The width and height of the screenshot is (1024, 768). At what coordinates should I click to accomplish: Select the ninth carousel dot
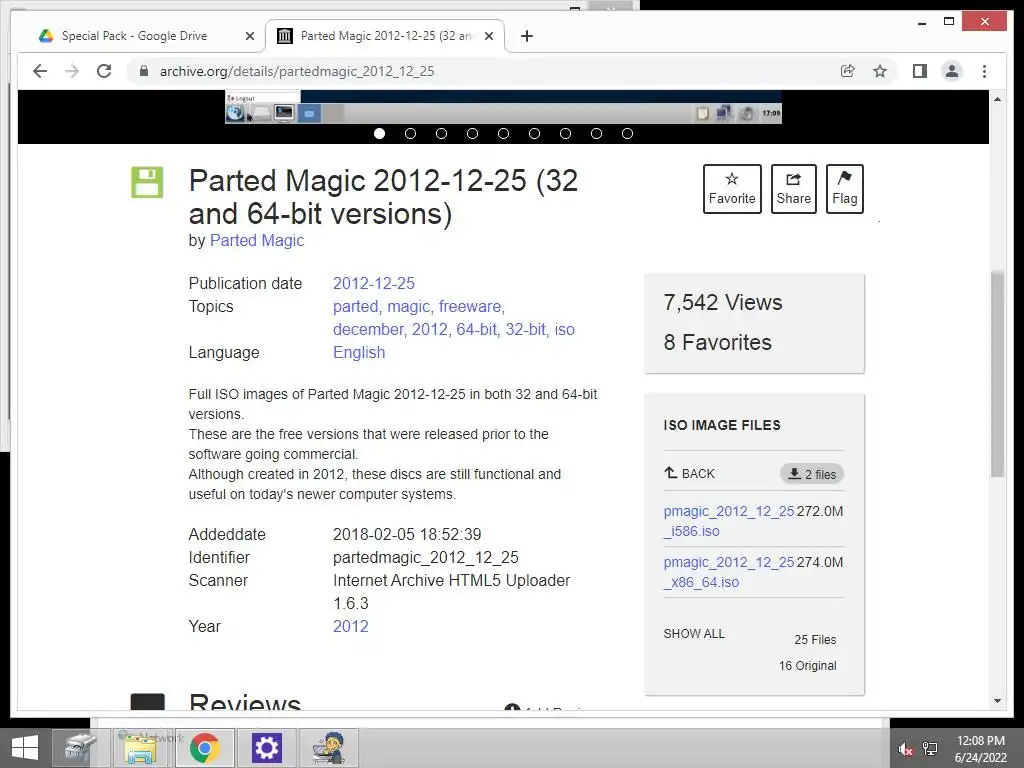[x=628, y=133]
